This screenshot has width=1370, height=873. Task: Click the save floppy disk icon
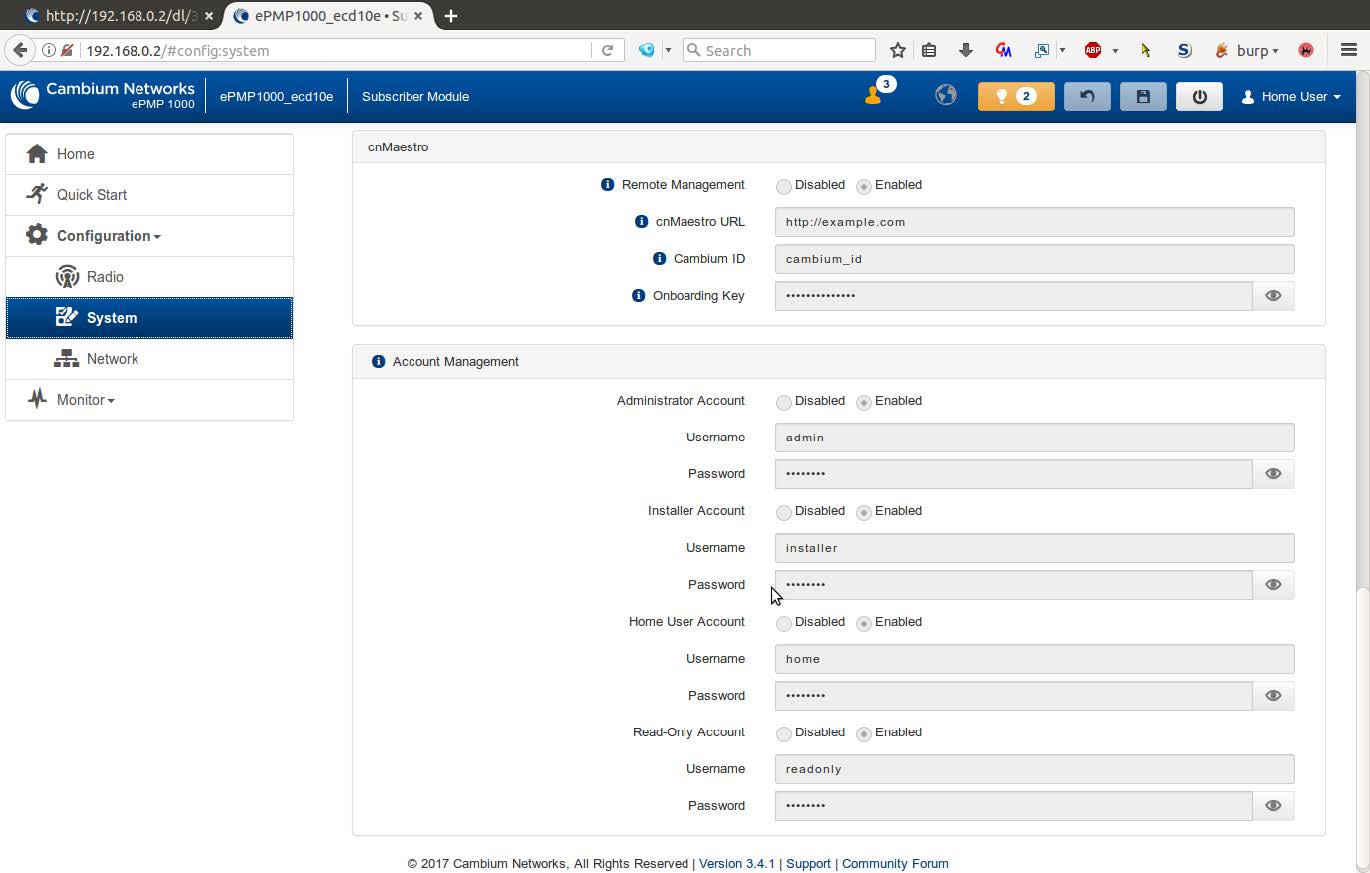click(1143, 97)
